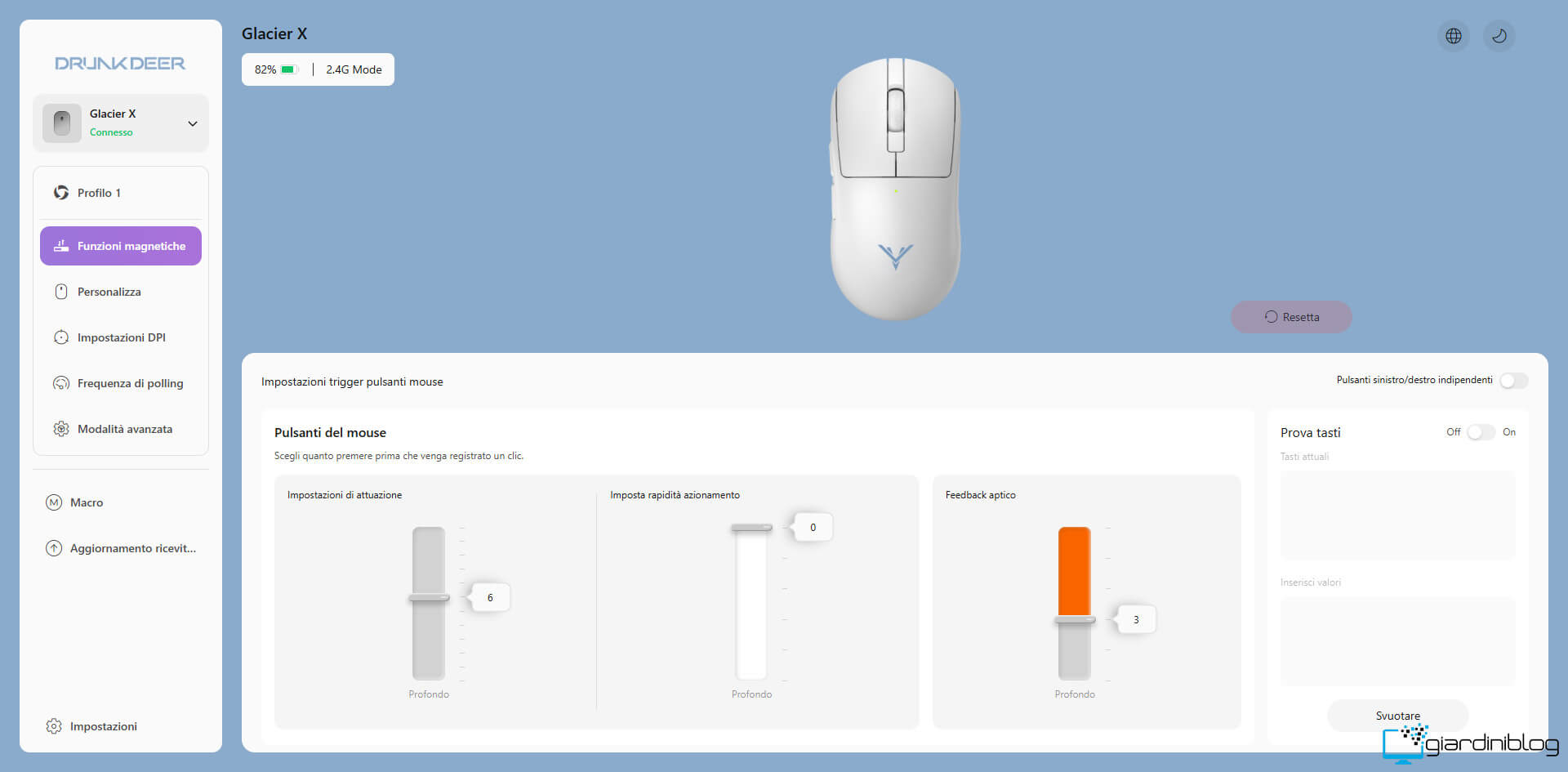Click the Profilo 1 icon
1568x772 pixels.
(61, 193)
